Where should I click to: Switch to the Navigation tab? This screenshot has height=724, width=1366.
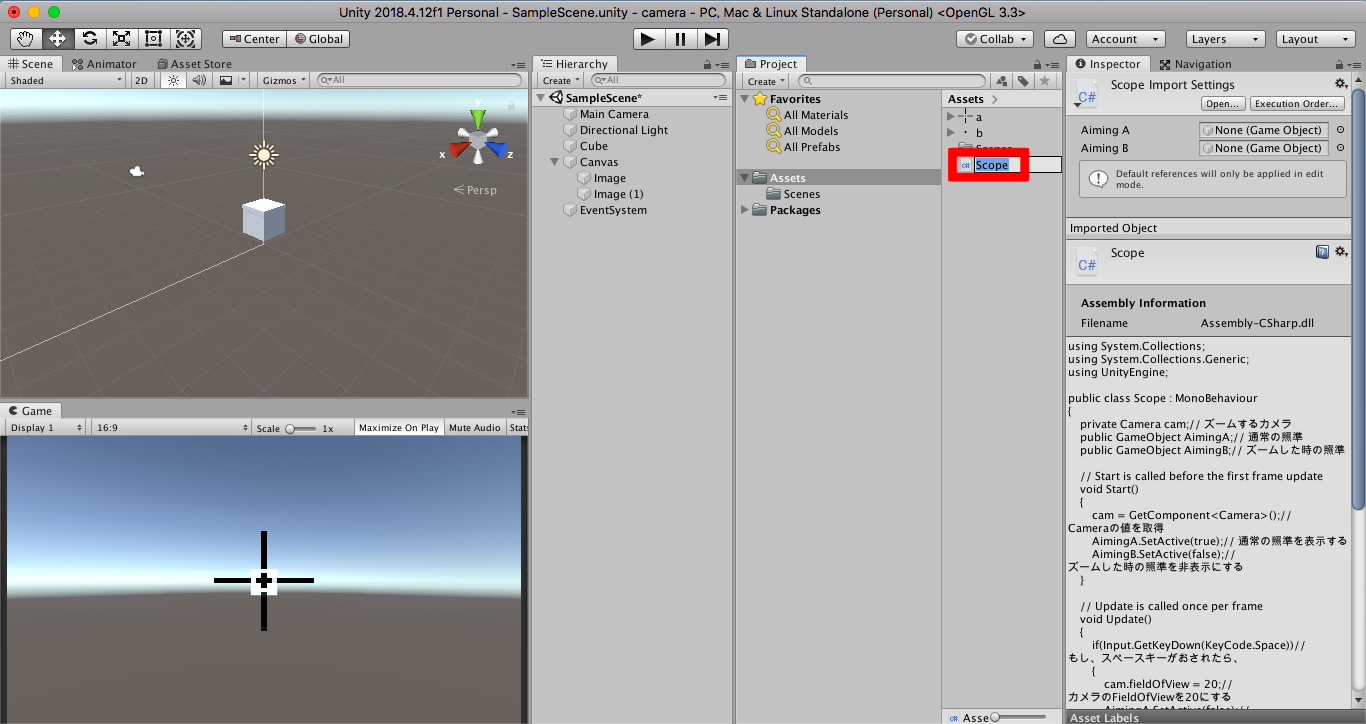1195,64
